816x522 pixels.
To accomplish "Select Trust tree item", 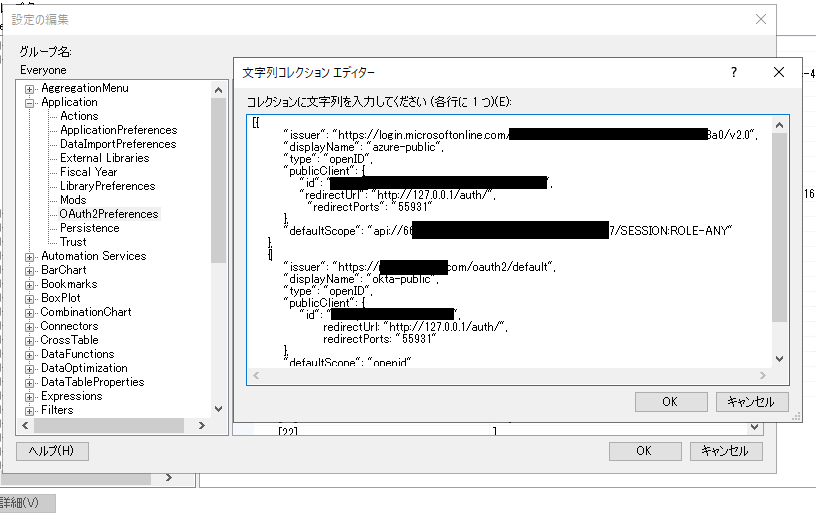I will [73, 242].
